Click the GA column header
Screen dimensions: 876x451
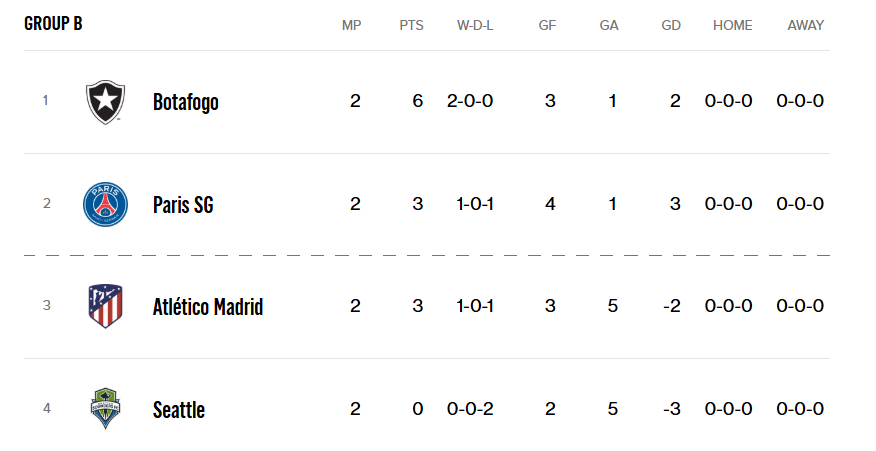pos(608,25)
